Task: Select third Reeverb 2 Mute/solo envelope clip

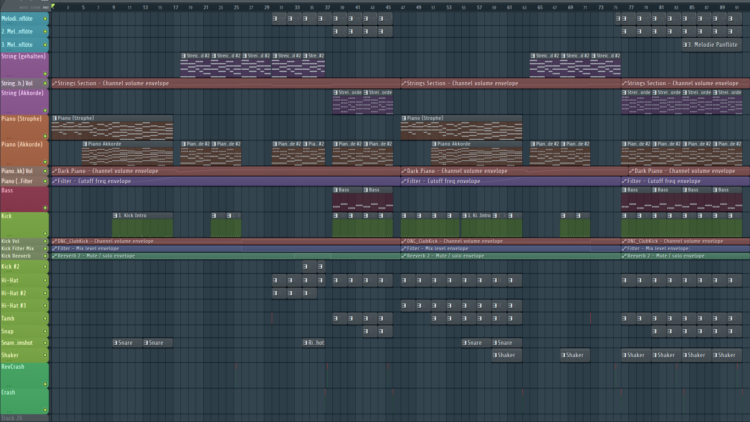Action: tap(685, 256)
